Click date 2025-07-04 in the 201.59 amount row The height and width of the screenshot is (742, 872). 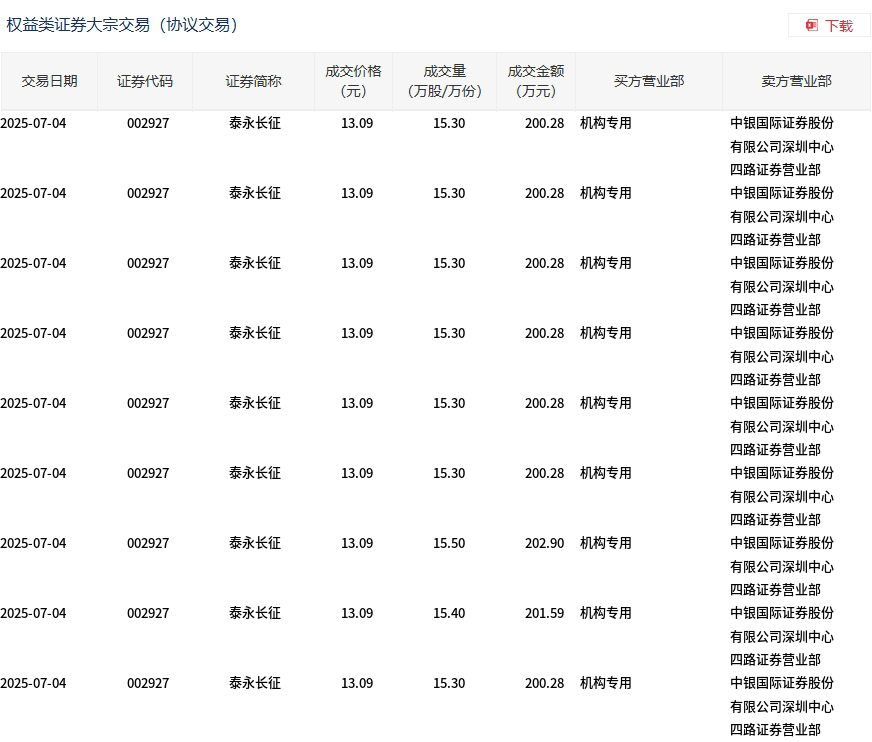33,614
